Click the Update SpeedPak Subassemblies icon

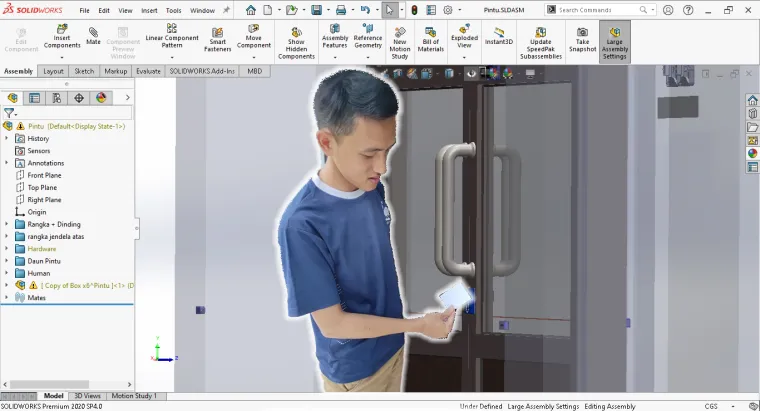540,32
